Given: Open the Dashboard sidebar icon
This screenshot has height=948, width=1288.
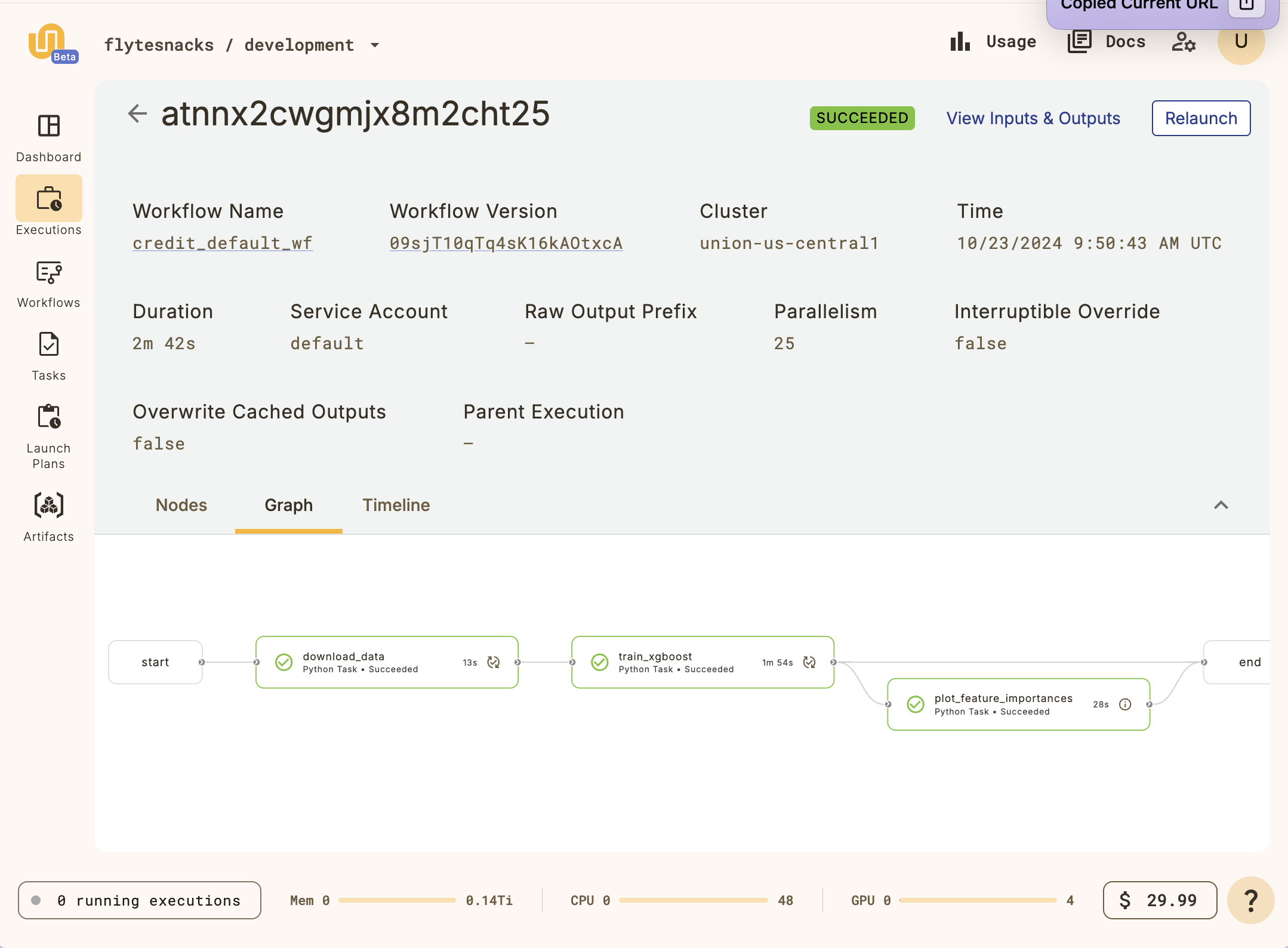Looking at the screenshot, I should (48, 127).
